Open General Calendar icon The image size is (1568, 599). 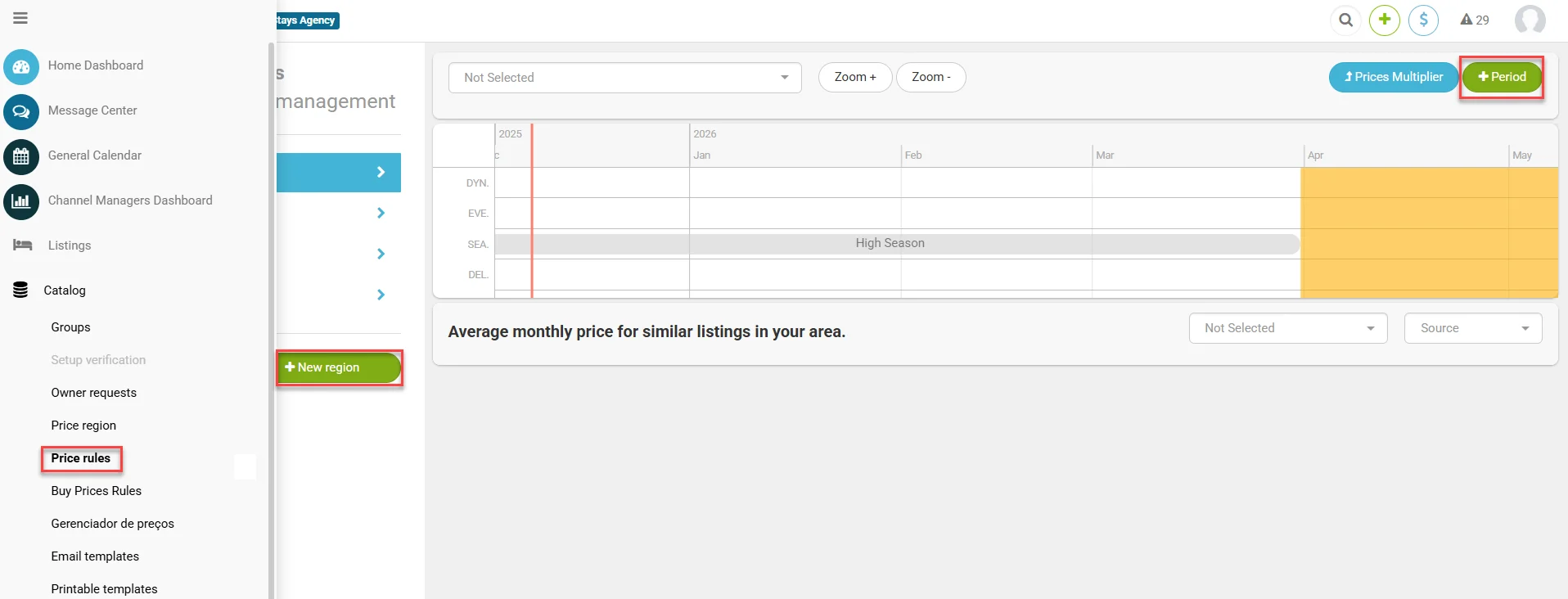21,156
